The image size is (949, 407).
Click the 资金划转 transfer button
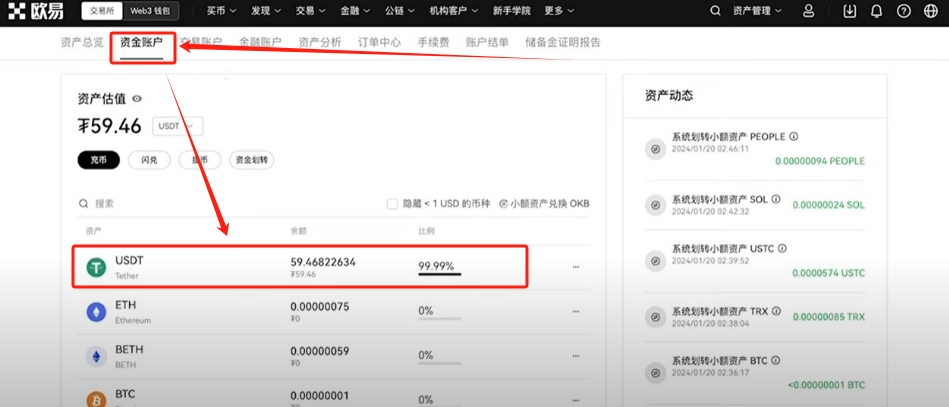[251, 160]
